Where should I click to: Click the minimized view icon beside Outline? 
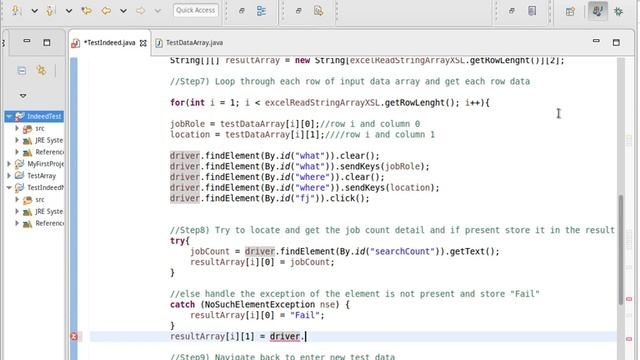click(x=242, y=11)
